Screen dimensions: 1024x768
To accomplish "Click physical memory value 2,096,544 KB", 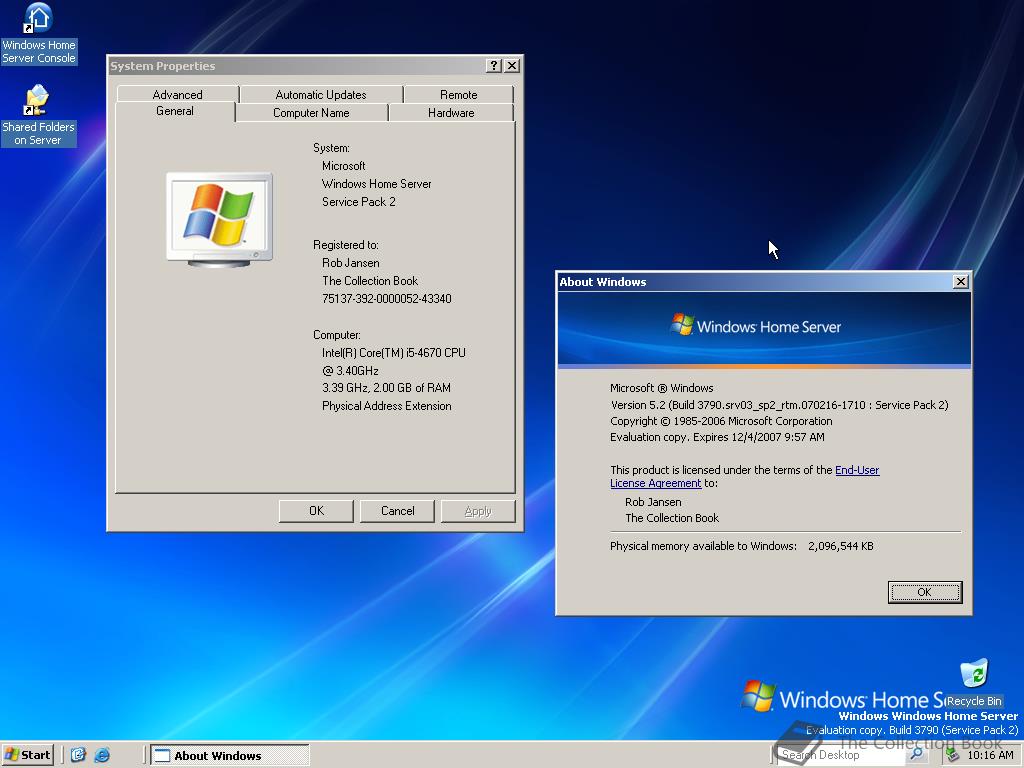I will coord(840,546).
